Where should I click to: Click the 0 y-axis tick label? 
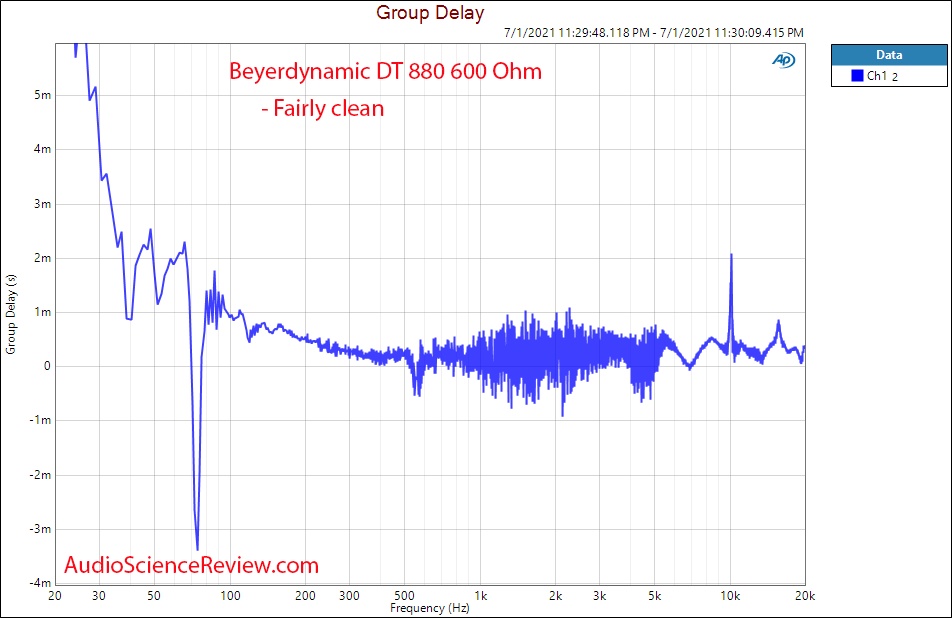click(47, 366)
